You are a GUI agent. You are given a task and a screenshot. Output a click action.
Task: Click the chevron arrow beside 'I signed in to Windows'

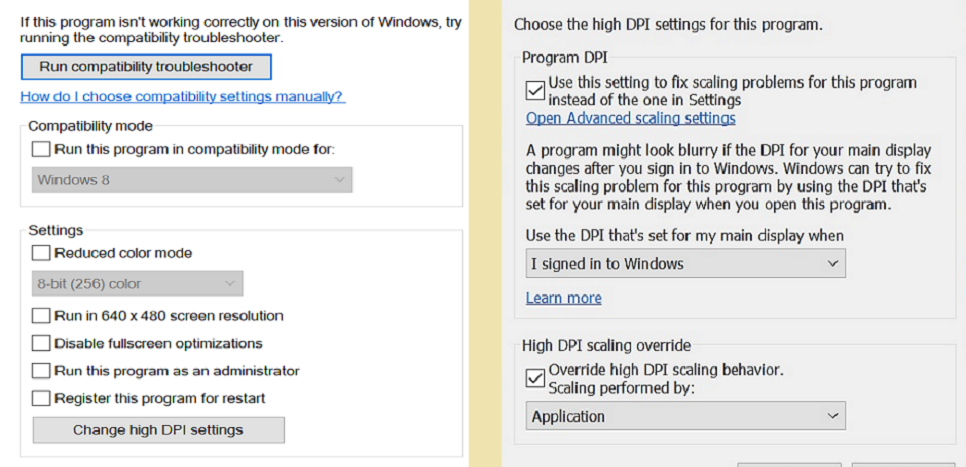(832, 264)
